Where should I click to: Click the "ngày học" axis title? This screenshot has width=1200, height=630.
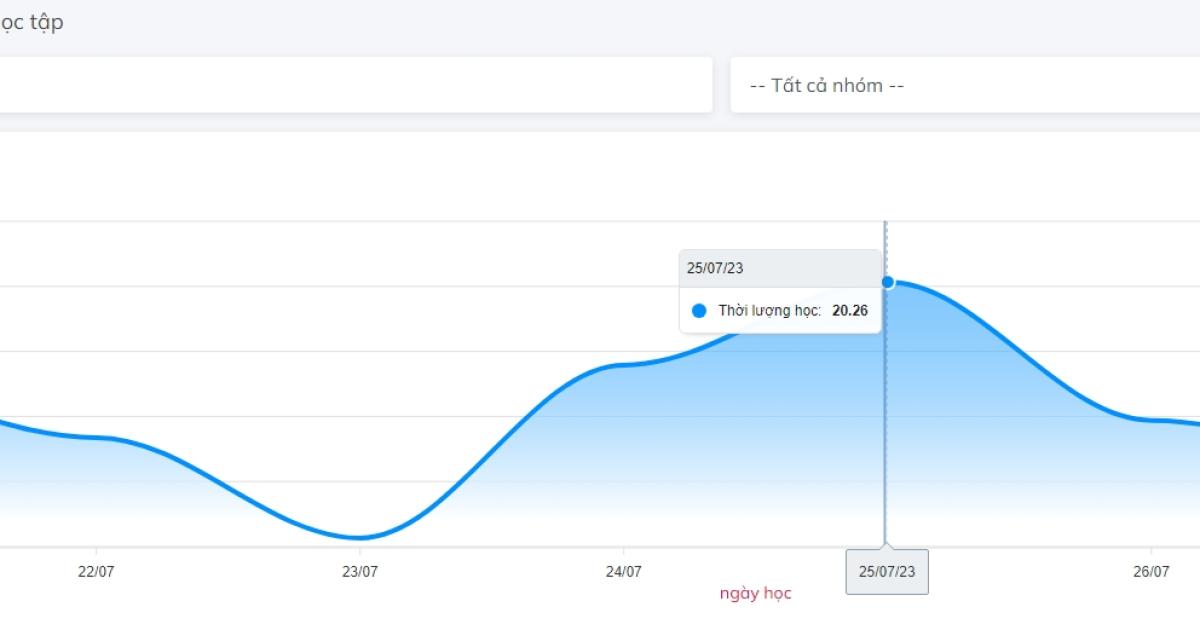755,593
